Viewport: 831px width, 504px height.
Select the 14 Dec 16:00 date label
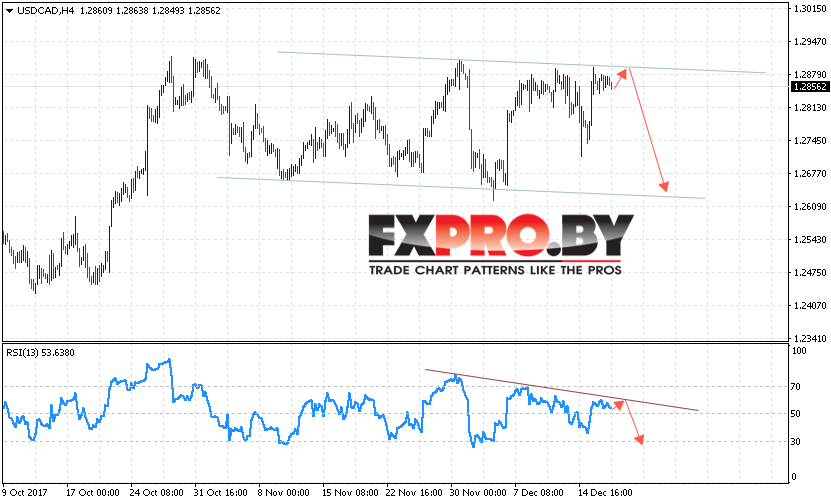point(605,492)
